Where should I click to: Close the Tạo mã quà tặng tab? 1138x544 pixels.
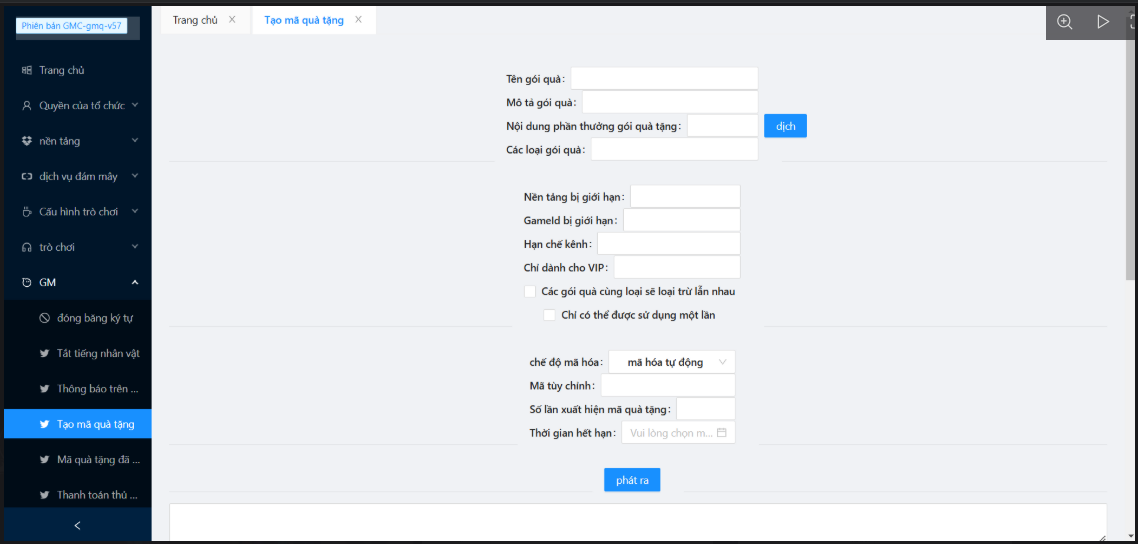[x=359, y=19]
